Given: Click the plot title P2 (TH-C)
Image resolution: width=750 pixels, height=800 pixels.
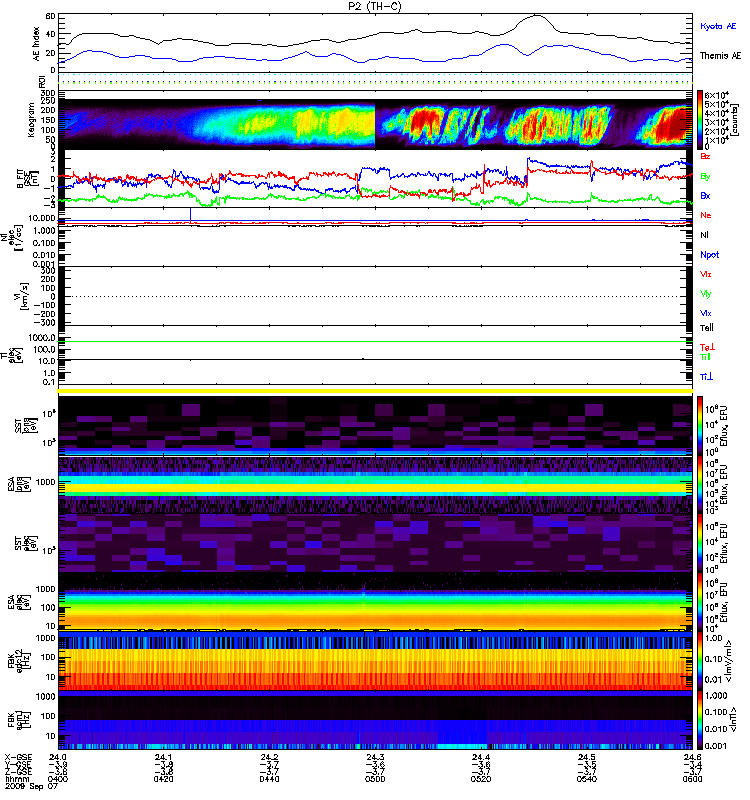Looking at the screenshot, I should 374,6.
